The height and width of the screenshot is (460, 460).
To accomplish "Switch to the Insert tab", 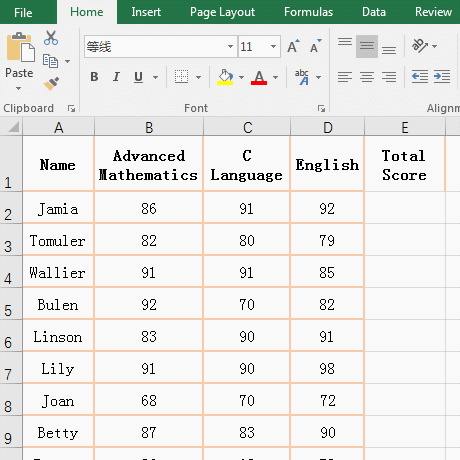I will pos(146,12).
